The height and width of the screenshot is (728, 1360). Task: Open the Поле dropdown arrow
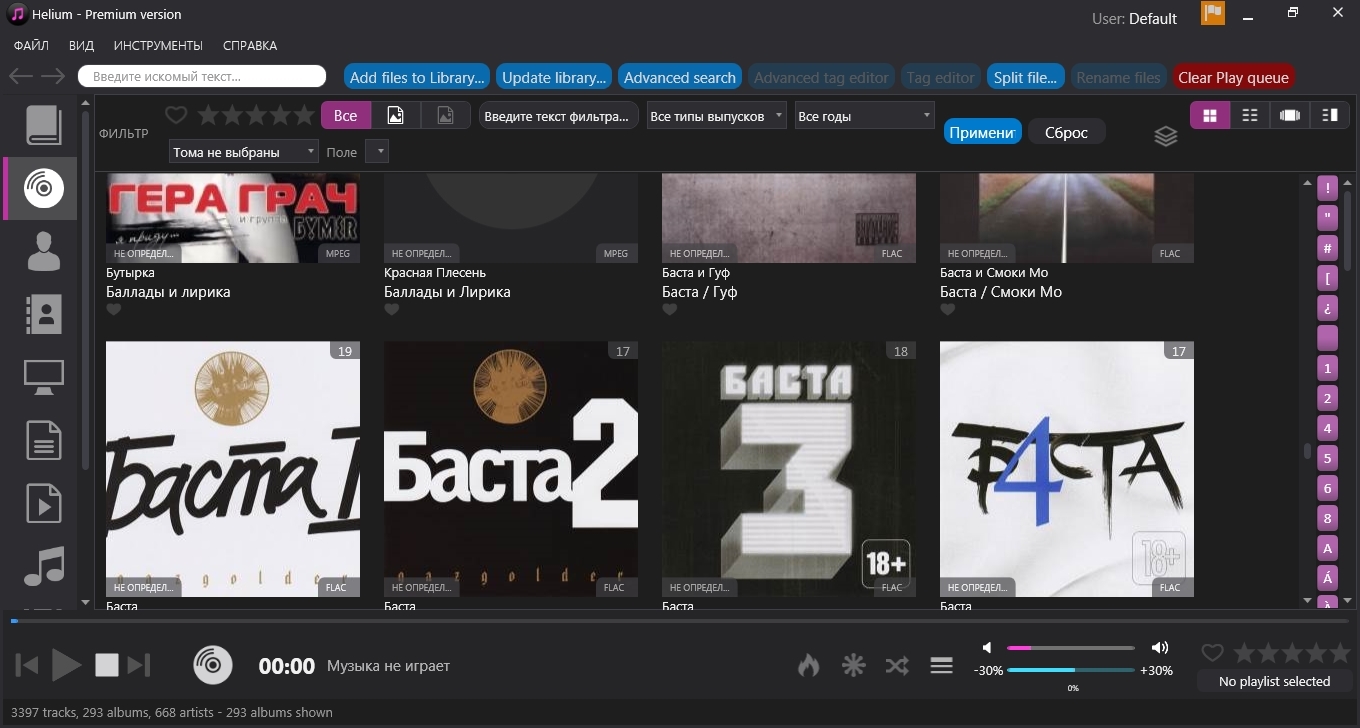[377, 152]
